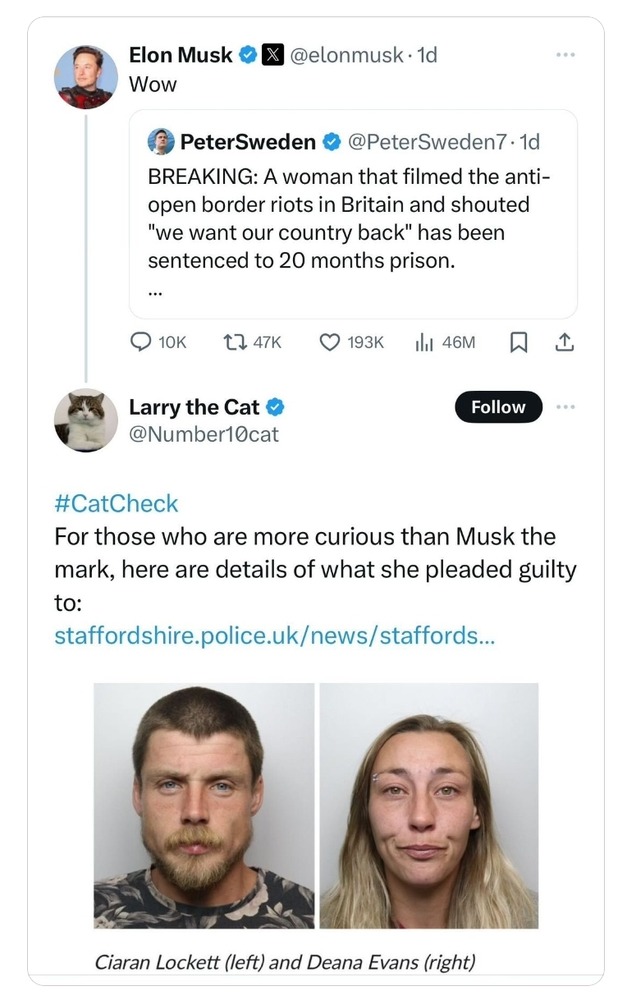Bookmark the Elon Musk tweet
This screenshot has width=627, height=1000.
tap(518, 342)
